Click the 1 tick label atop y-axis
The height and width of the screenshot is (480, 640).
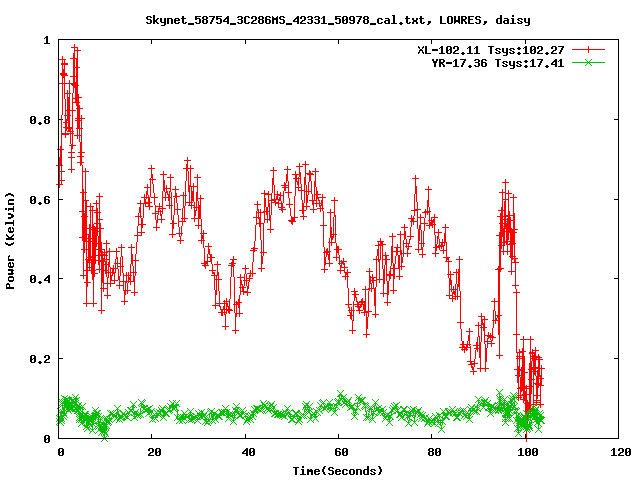click(x=48, y=40)
